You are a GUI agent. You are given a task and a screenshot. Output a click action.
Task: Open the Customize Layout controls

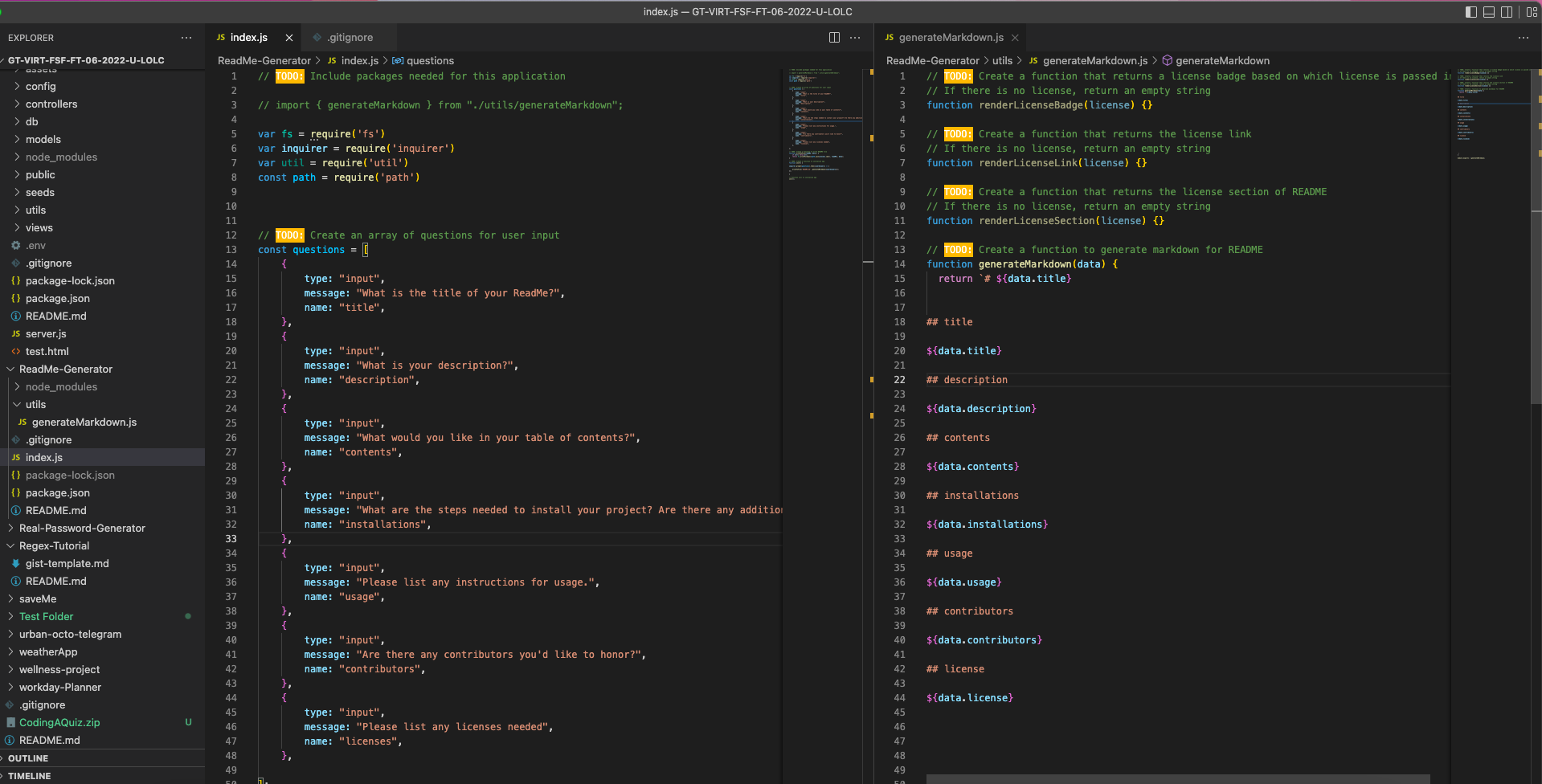[1531, 12]
